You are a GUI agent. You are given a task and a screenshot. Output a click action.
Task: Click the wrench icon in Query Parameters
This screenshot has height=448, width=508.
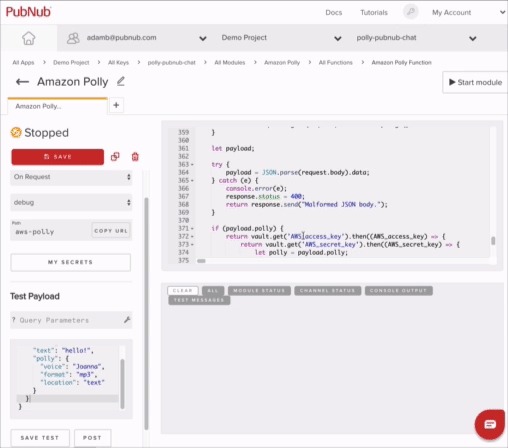127,320
